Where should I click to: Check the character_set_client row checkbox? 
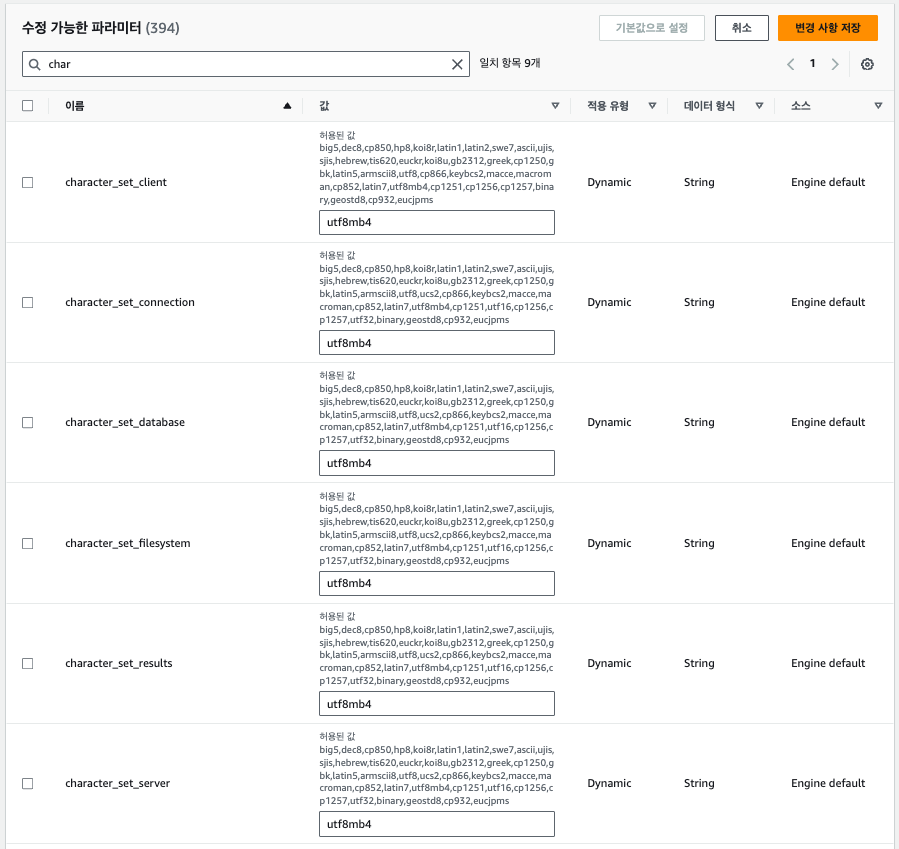tap(28, 182)
